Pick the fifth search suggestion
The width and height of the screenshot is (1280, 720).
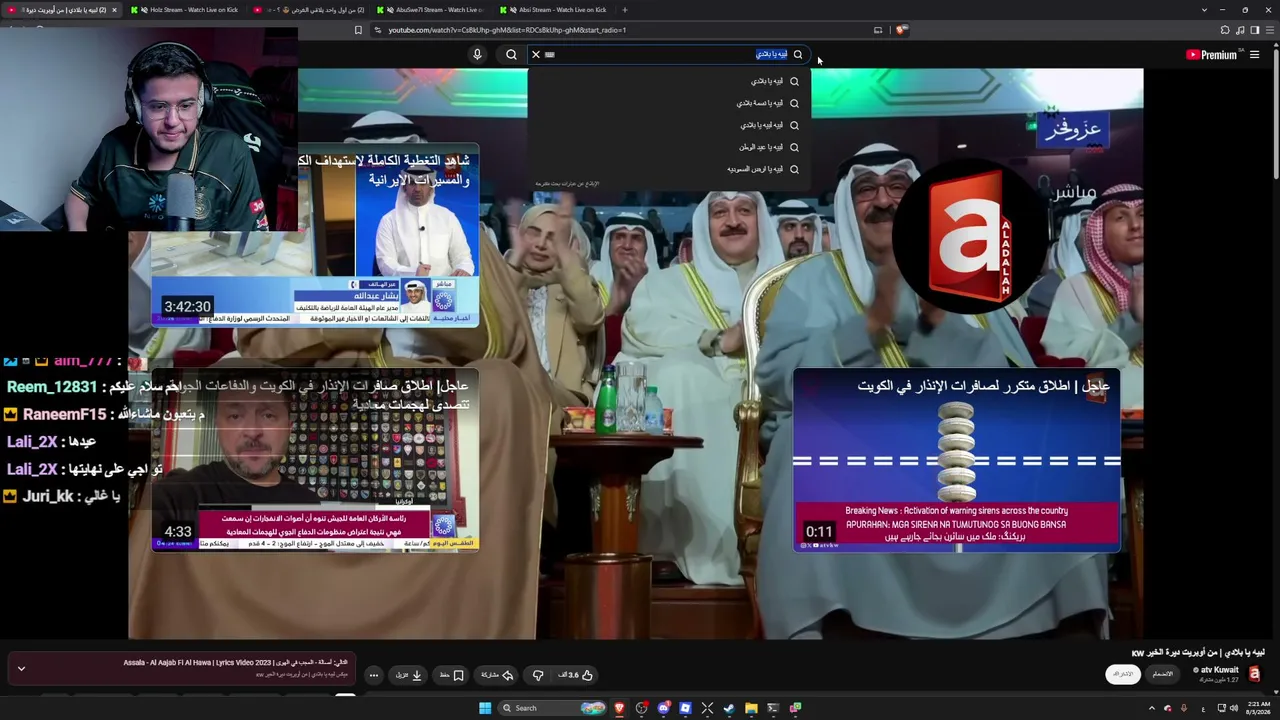pos(669,169)
